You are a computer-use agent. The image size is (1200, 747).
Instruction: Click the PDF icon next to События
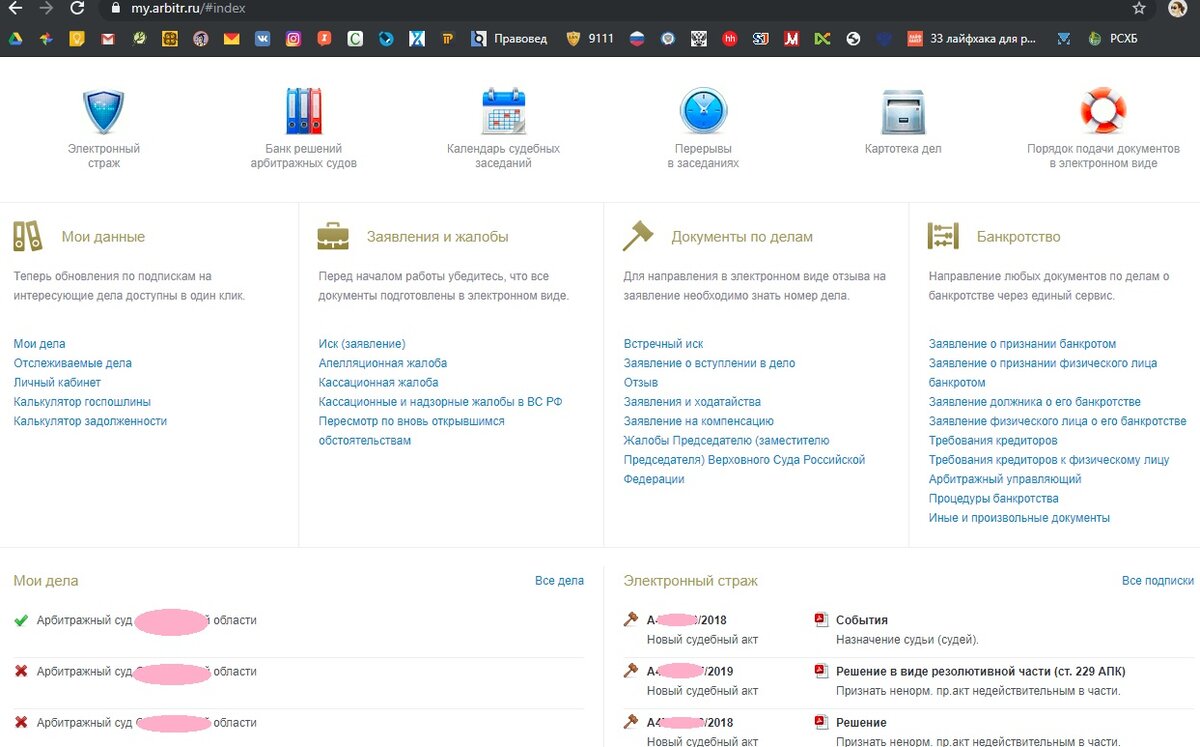(x=822, y=620)
